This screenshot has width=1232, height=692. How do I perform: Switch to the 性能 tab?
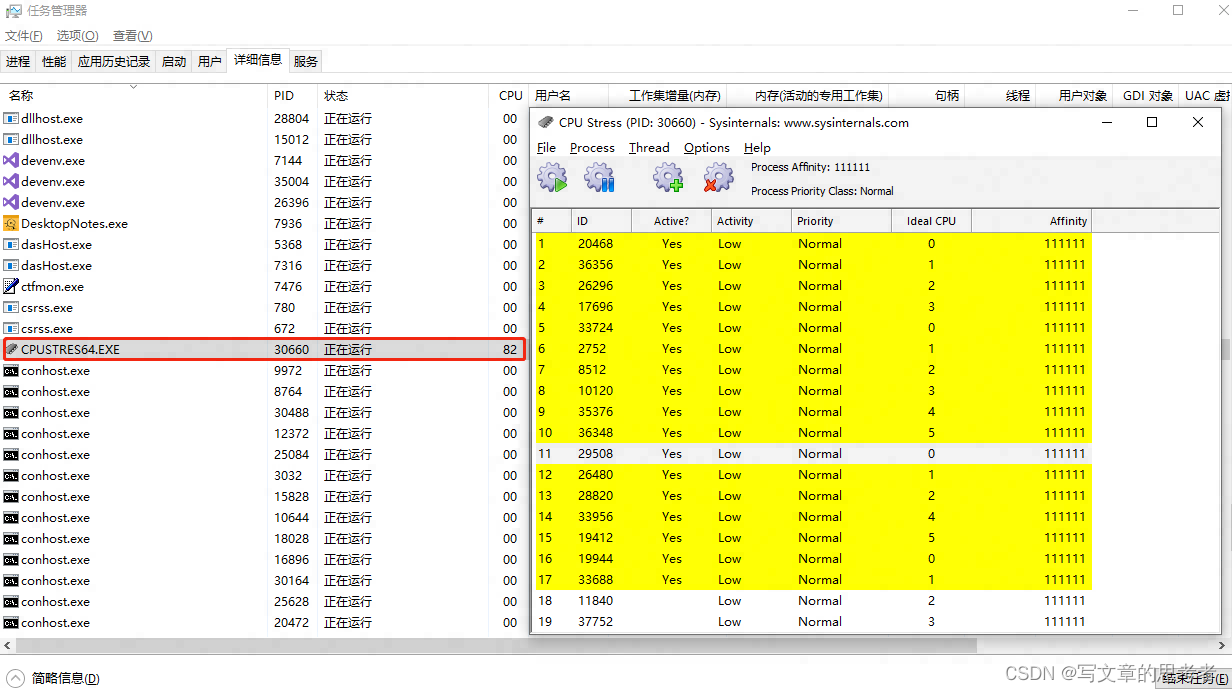(x=54, y=61)
